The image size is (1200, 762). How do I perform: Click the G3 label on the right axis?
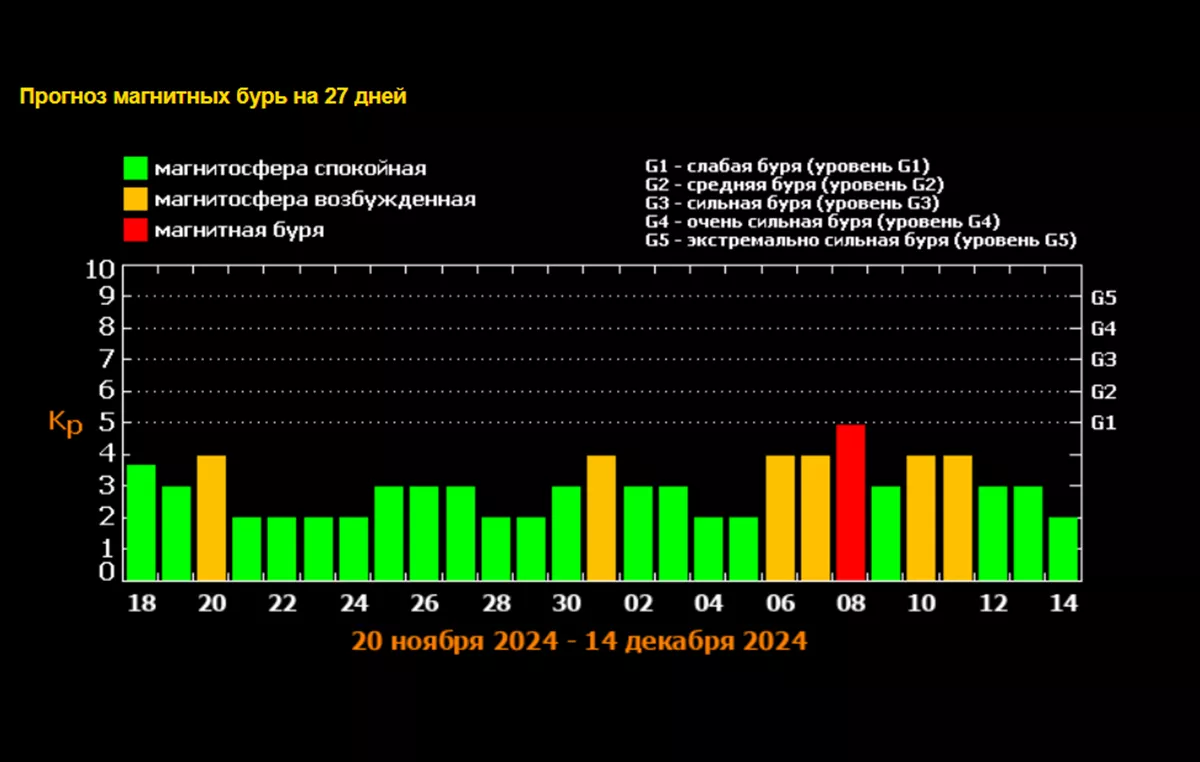1103,360
